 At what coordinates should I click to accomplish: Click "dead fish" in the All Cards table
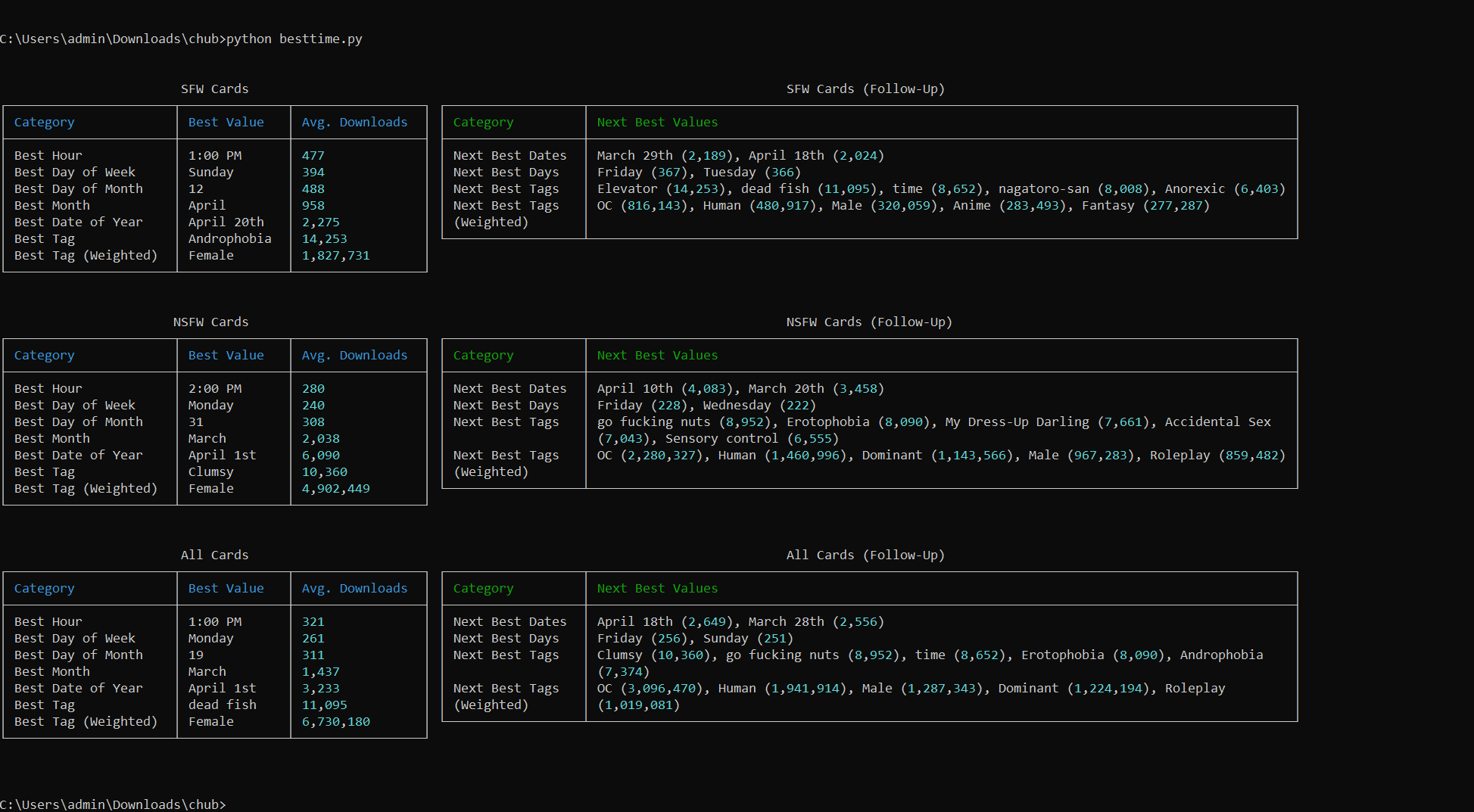tap(222, 705)
